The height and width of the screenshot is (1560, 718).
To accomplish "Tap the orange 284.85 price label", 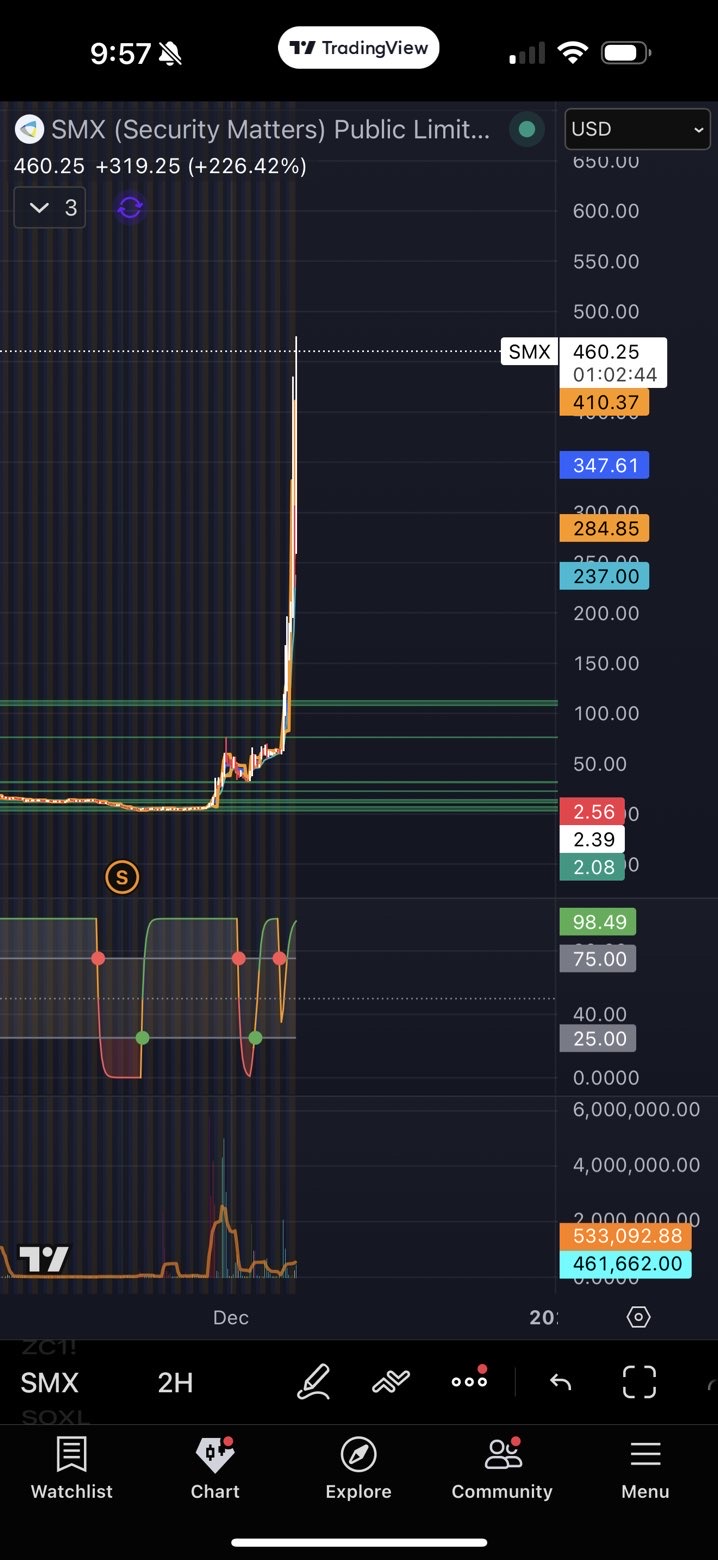I will tap(605, 528).
